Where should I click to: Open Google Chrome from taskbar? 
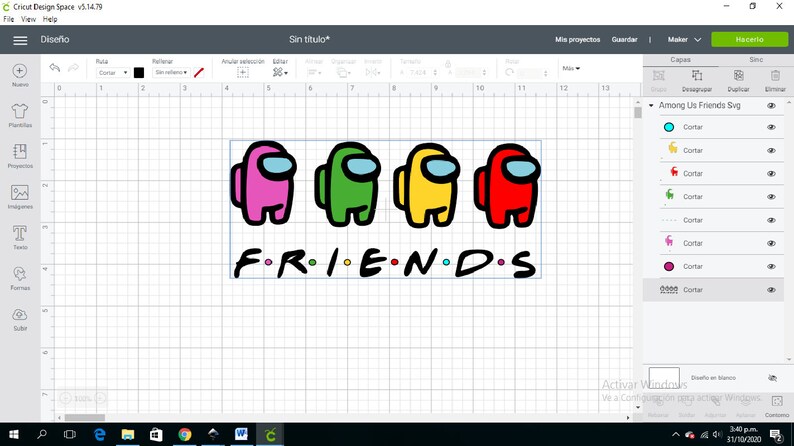click(184, 434)
